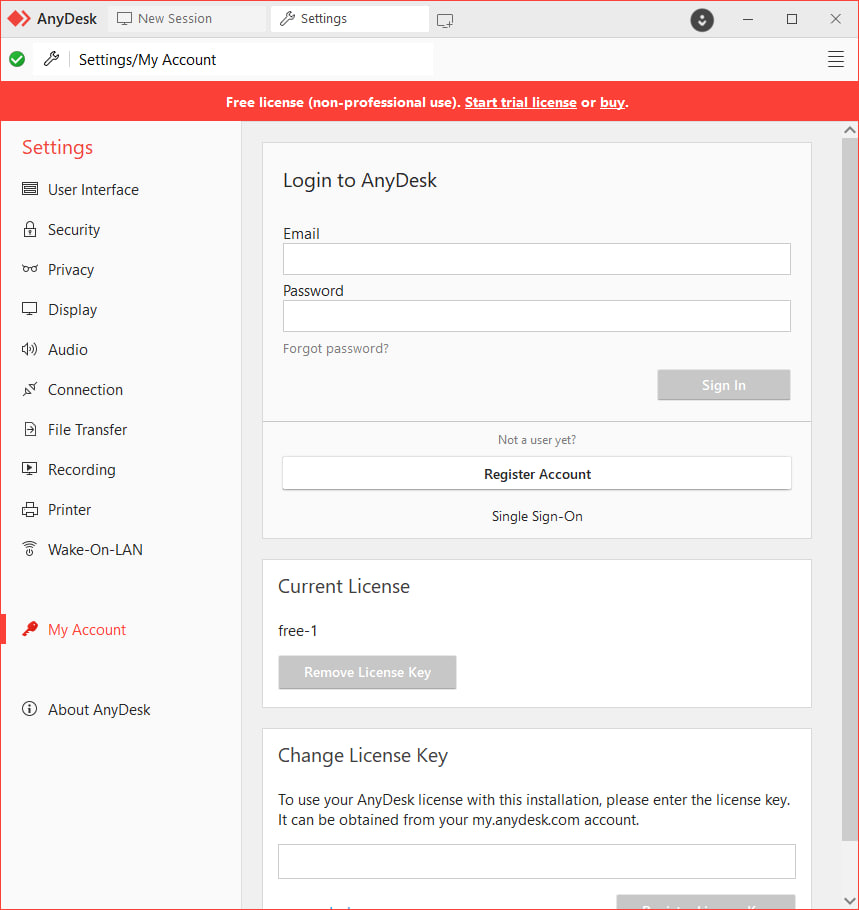Open Privacy settings
The width and height of the screenshot is (859, 910).
coord(71,270)
